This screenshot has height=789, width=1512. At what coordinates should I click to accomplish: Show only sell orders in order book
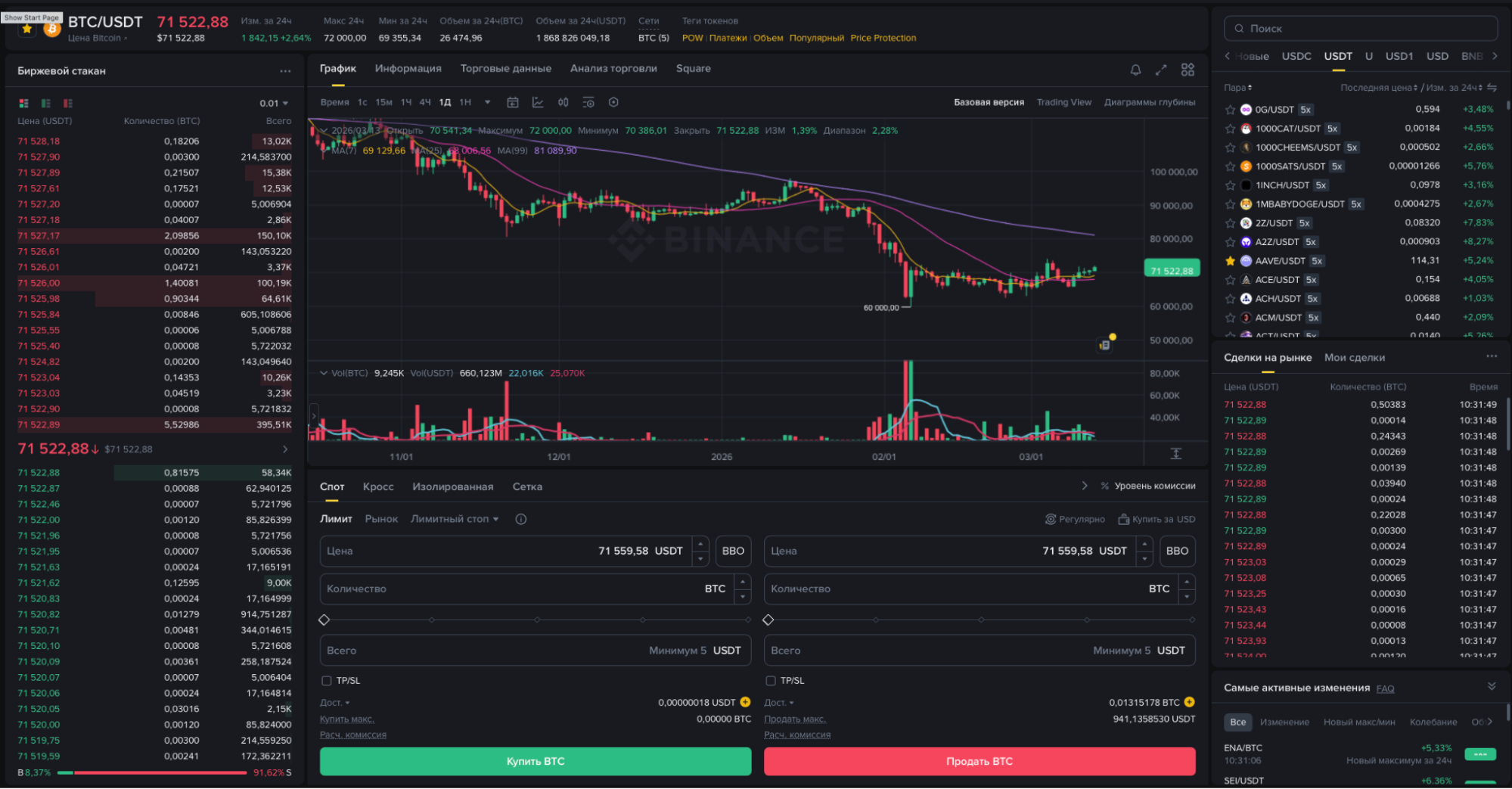click(68, 103)
